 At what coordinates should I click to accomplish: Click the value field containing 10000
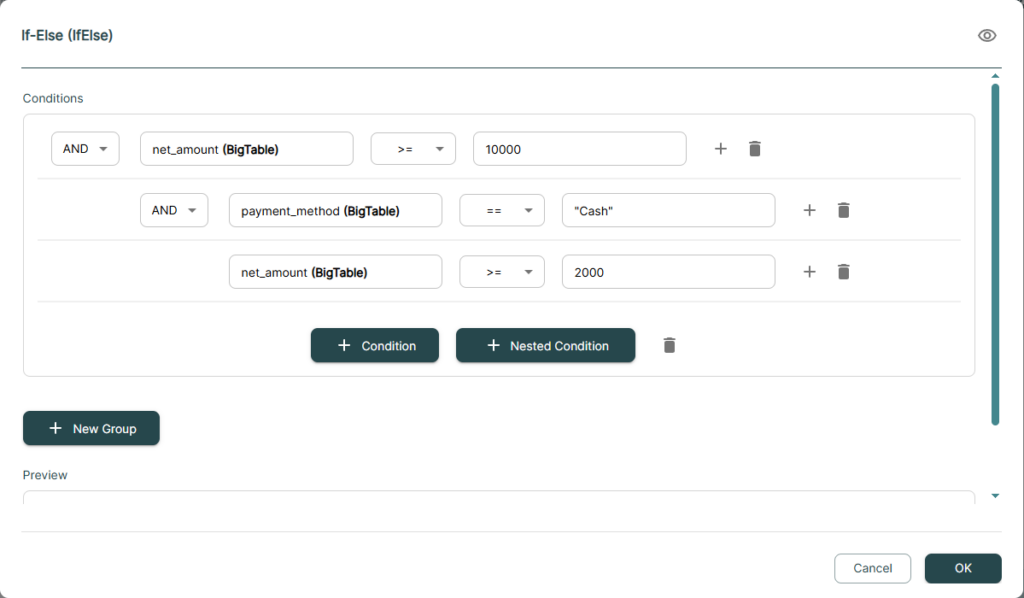[580, 149]
